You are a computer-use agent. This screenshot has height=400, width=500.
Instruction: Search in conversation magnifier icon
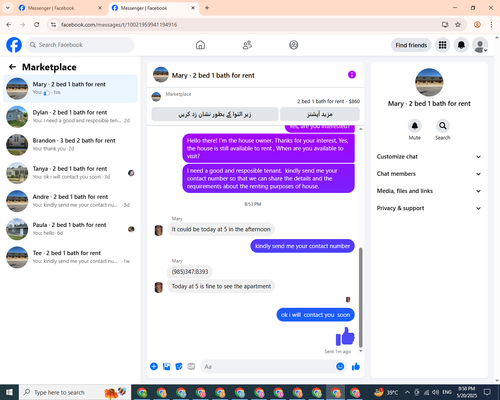(x=443, y=126)
